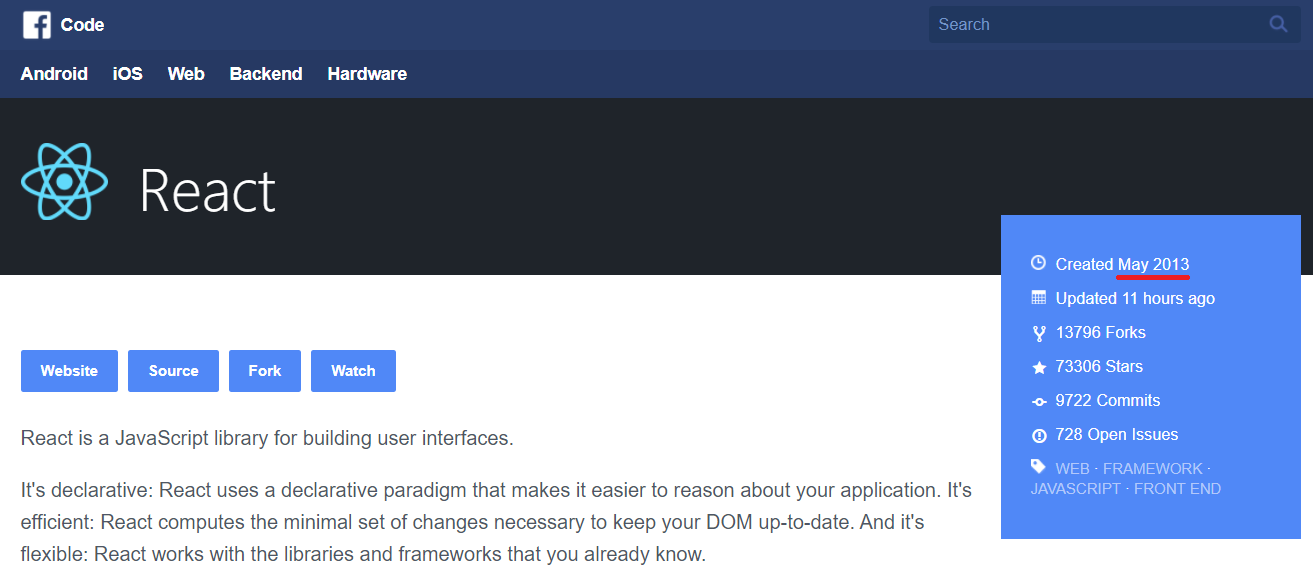Click the open issues alert icon

coord(1038,435)
